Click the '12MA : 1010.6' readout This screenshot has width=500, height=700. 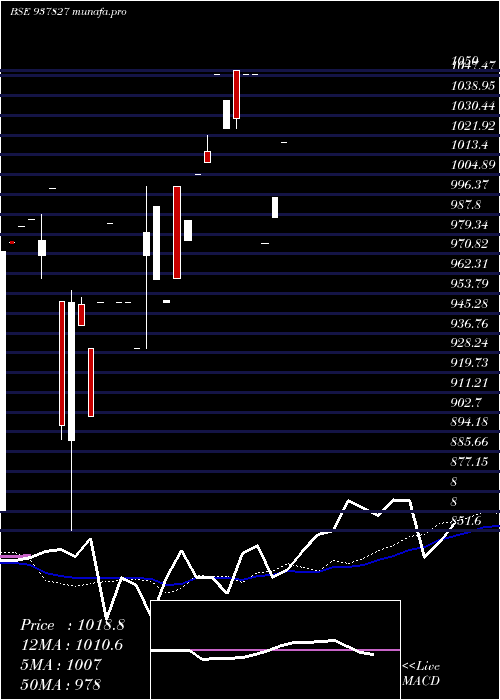point(72,645)
